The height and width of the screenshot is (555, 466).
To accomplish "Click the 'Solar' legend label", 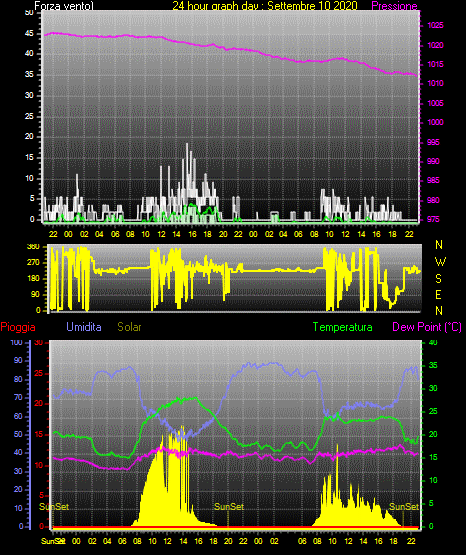I will click(130, 327).
